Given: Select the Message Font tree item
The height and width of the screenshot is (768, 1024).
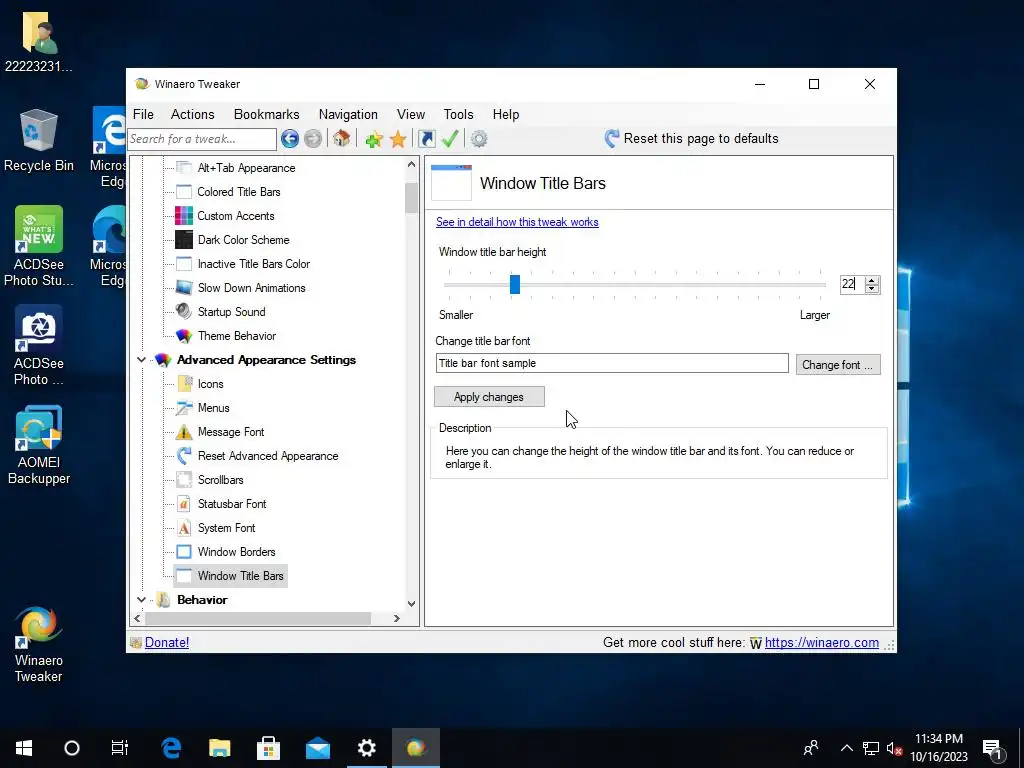Looking at the screenshot, I should (x=231, y=432).
